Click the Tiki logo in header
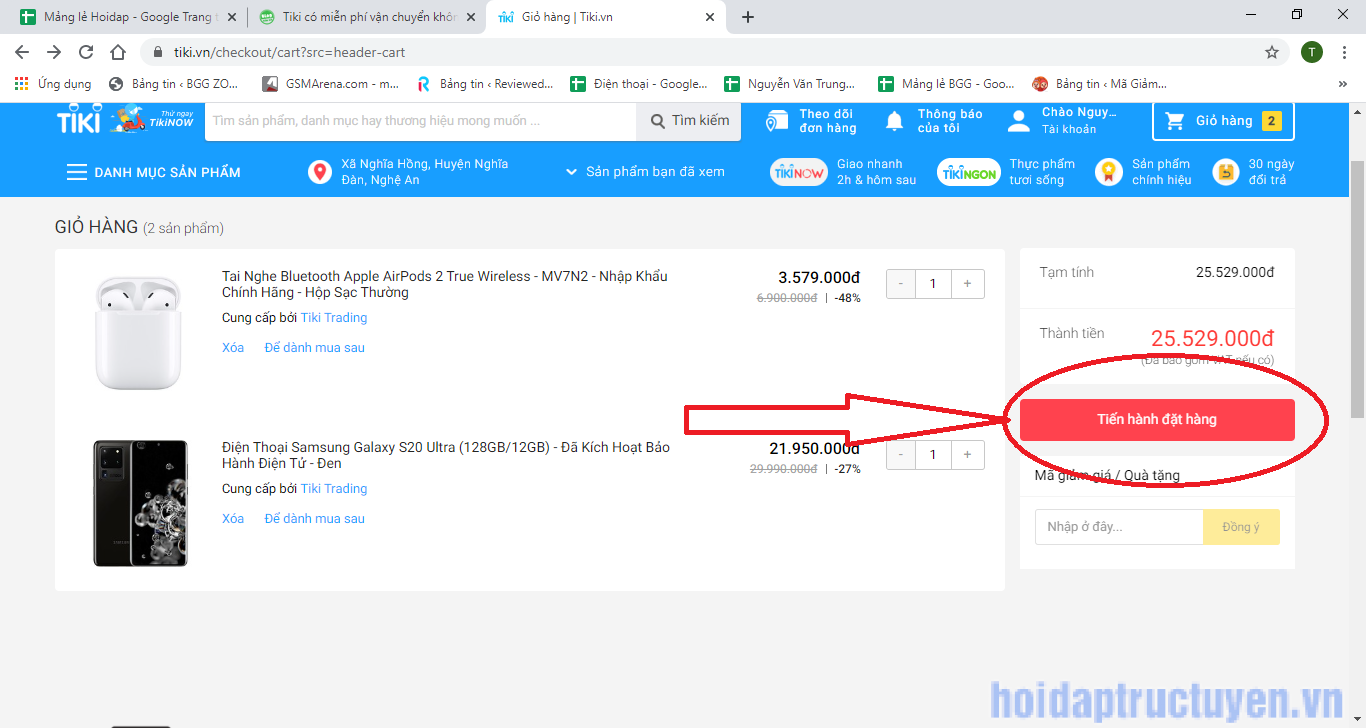This screenshot has width=1366, height=728. click(x=79, y=120)
